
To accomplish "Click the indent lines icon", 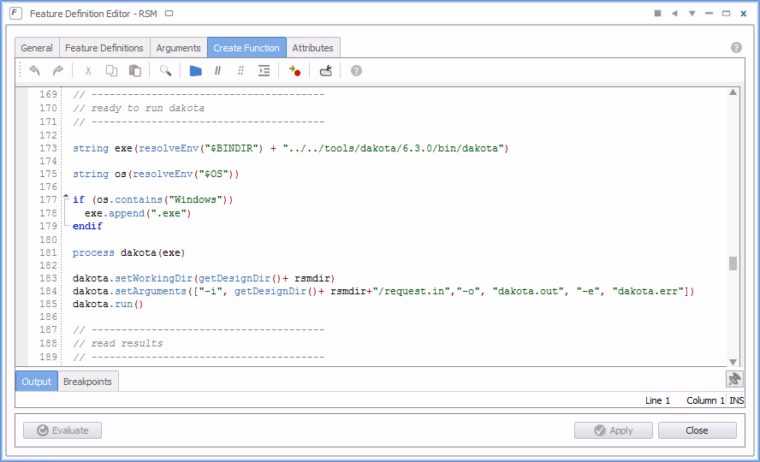I will [264, 71].
